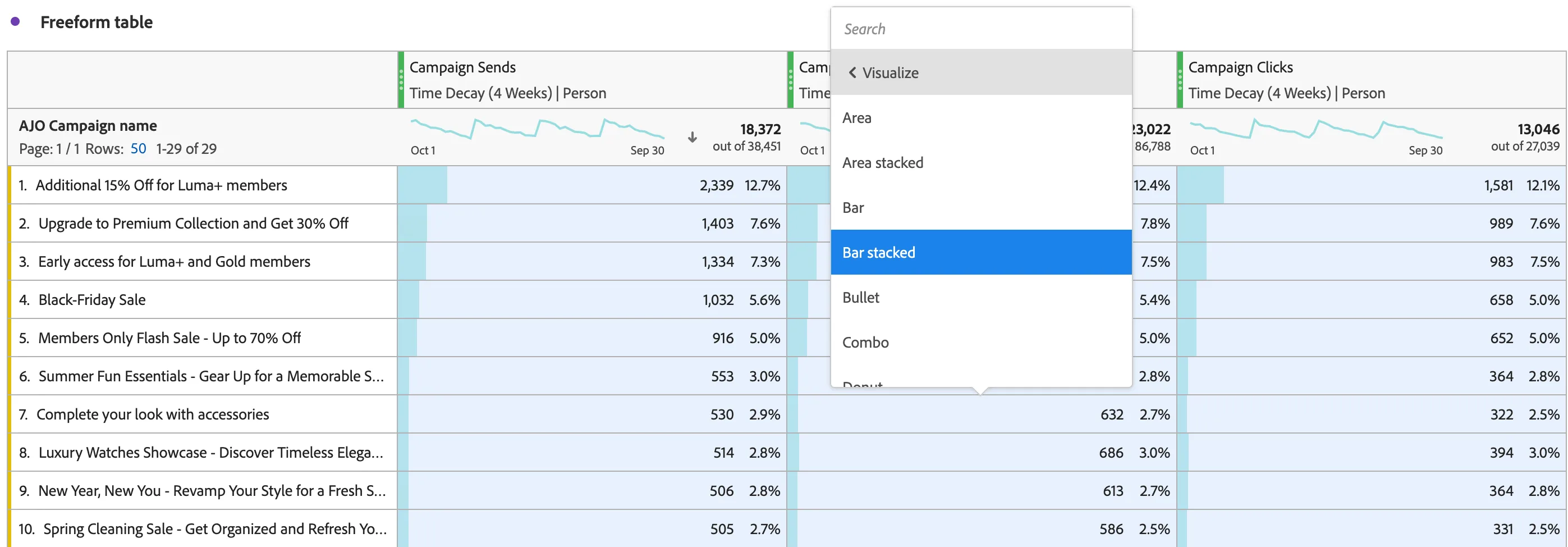
Task: Focus the Search field in the popup menu
Action: (x=980, y=29)
